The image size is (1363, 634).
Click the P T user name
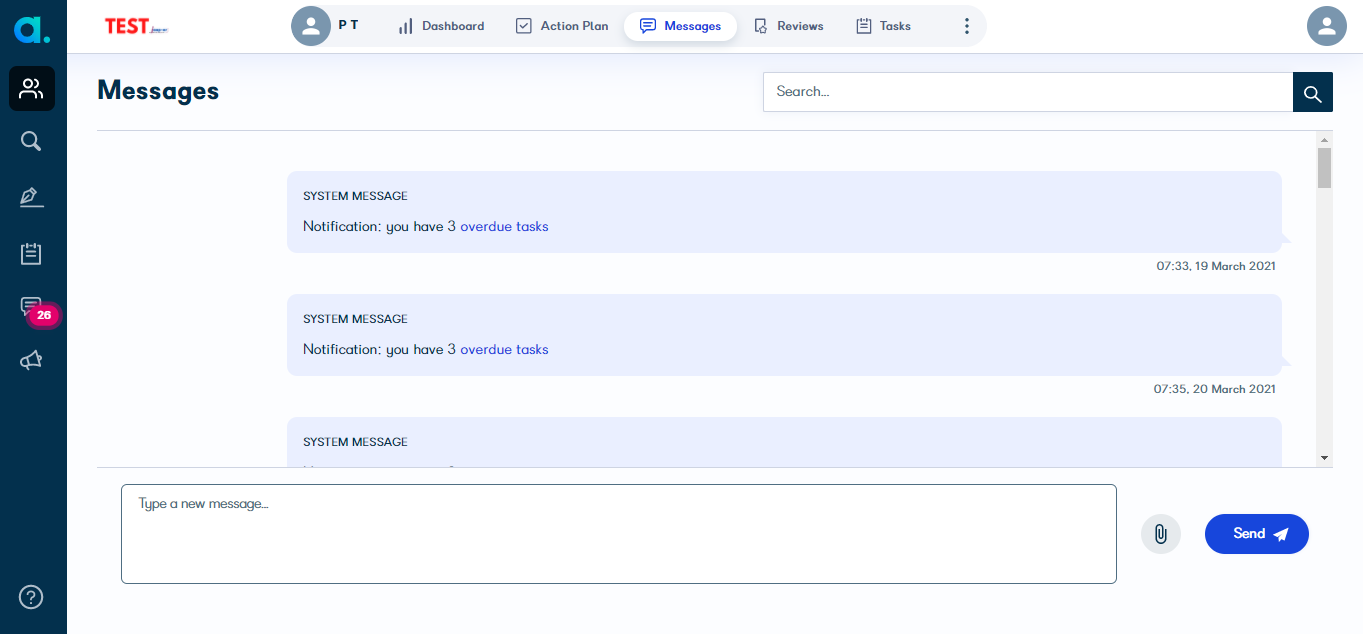coord(348,25)
